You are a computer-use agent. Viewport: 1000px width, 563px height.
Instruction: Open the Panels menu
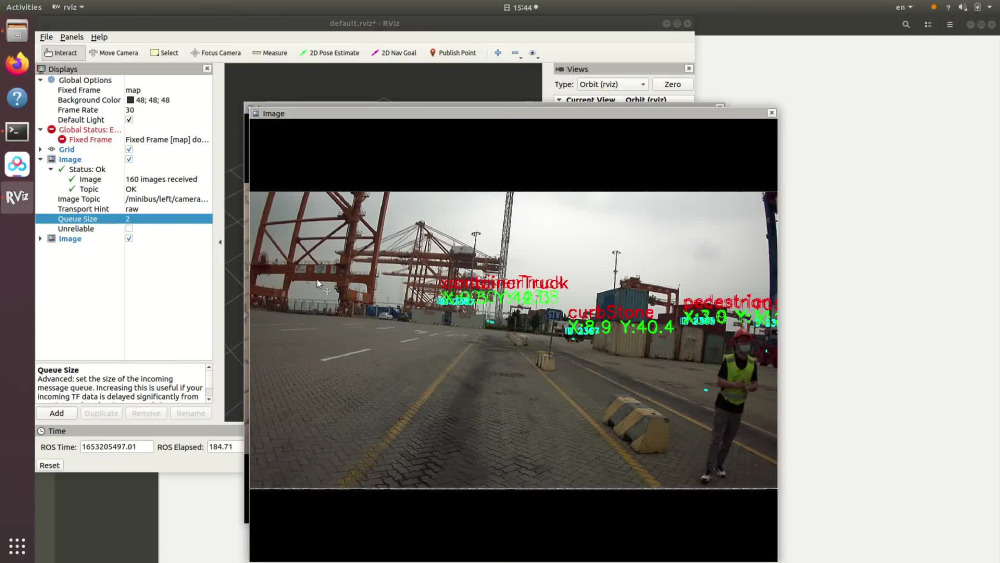(x=71, y=37)
